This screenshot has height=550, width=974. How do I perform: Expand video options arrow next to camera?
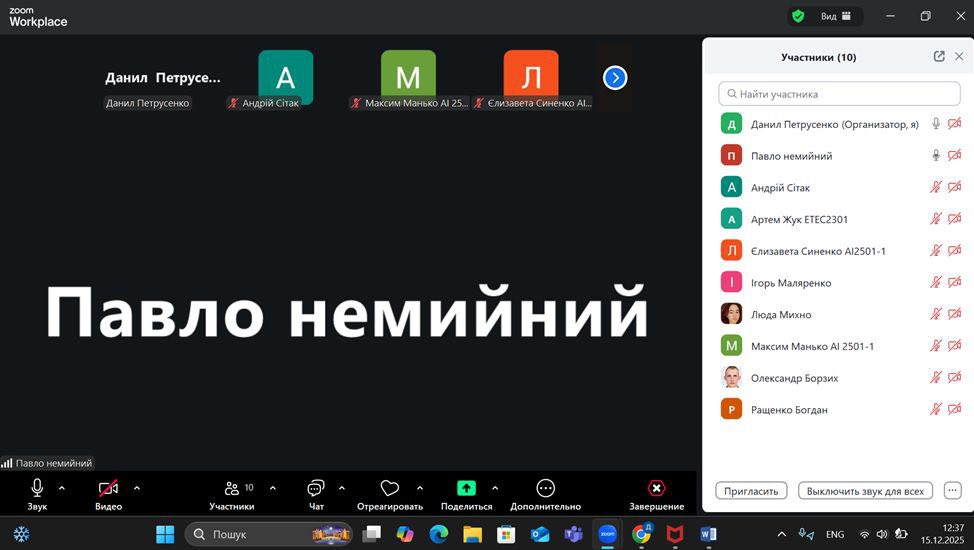[x=137, y=488]
